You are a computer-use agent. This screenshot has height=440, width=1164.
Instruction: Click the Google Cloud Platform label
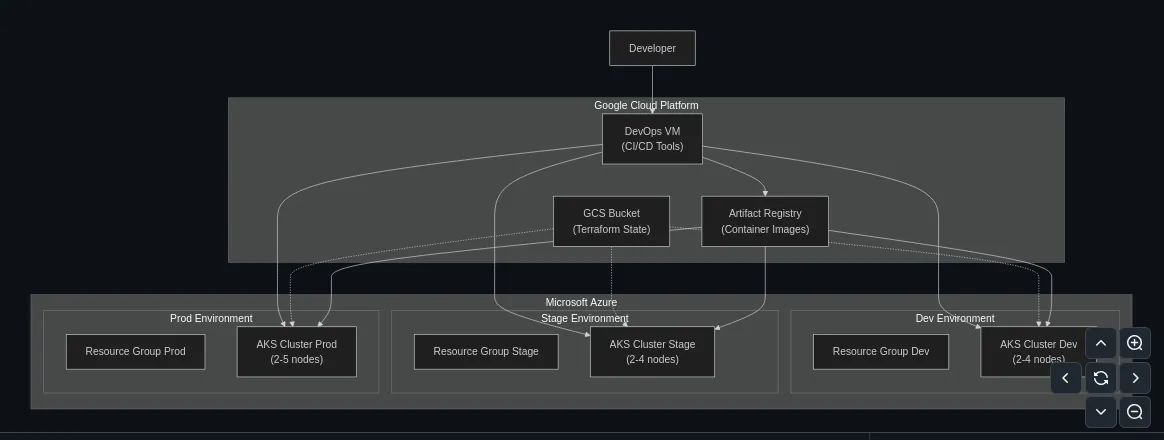click(x=646, y=105)
